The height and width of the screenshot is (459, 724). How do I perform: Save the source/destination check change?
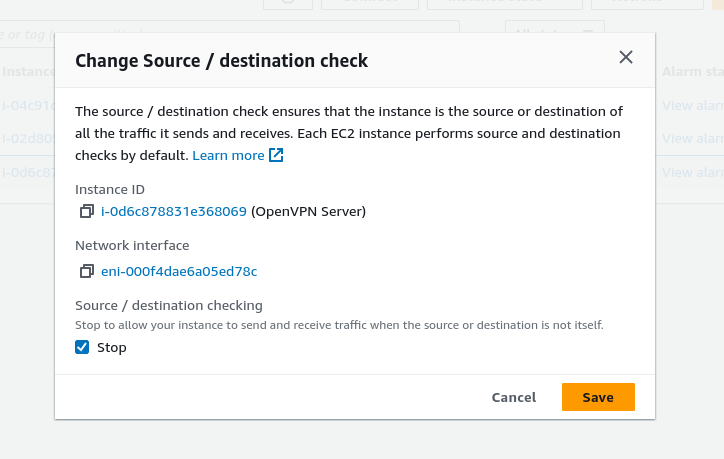point(598,397)
